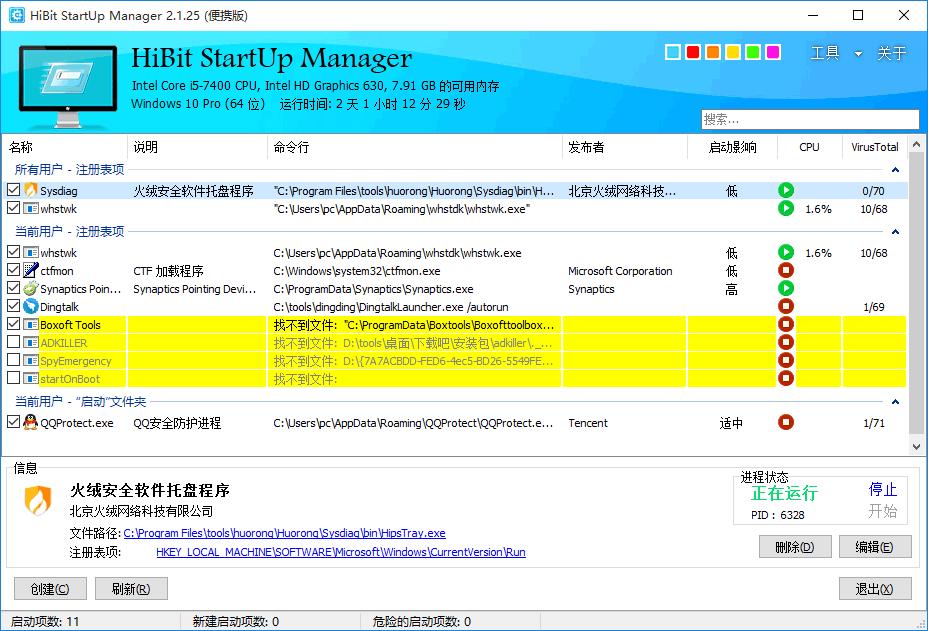Screen dimensions: 928x631
Task: Click the QQProtect penguin icon
Action: (30, 423)
